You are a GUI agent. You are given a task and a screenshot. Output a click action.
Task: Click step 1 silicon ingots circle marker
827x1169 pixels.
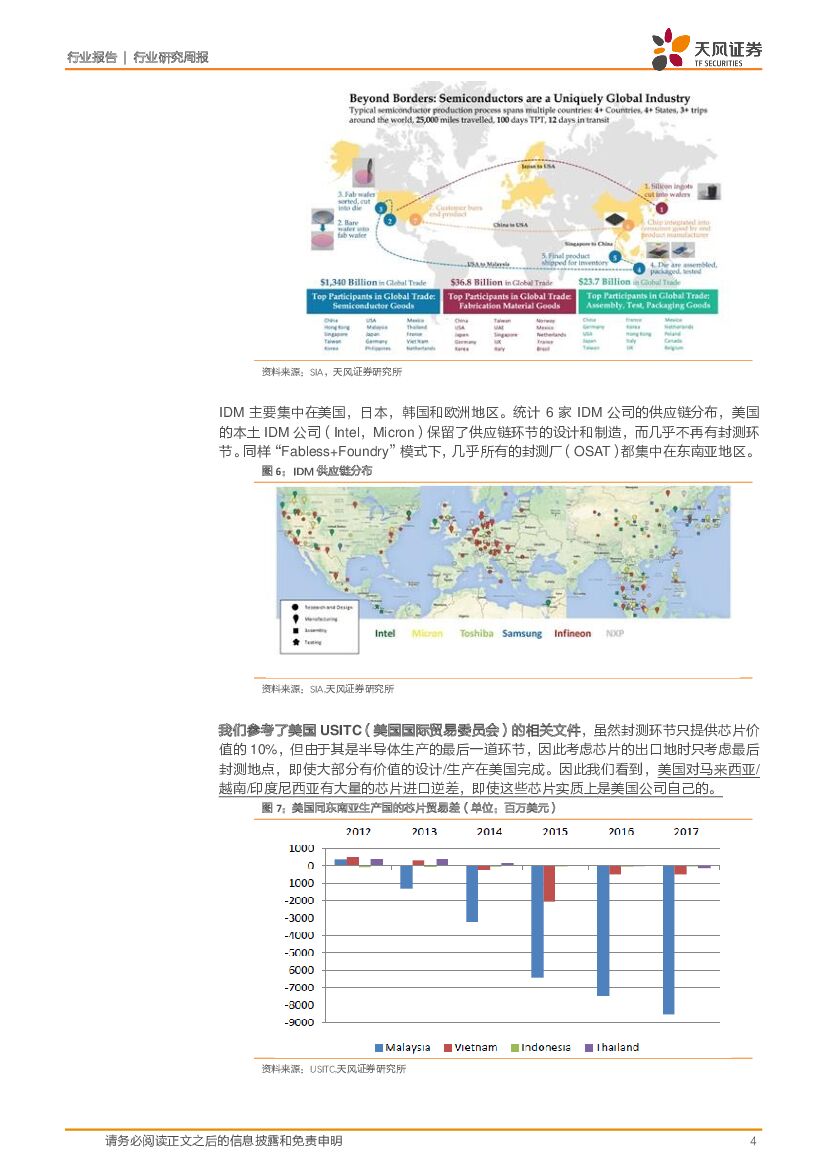tap(661, 207)
